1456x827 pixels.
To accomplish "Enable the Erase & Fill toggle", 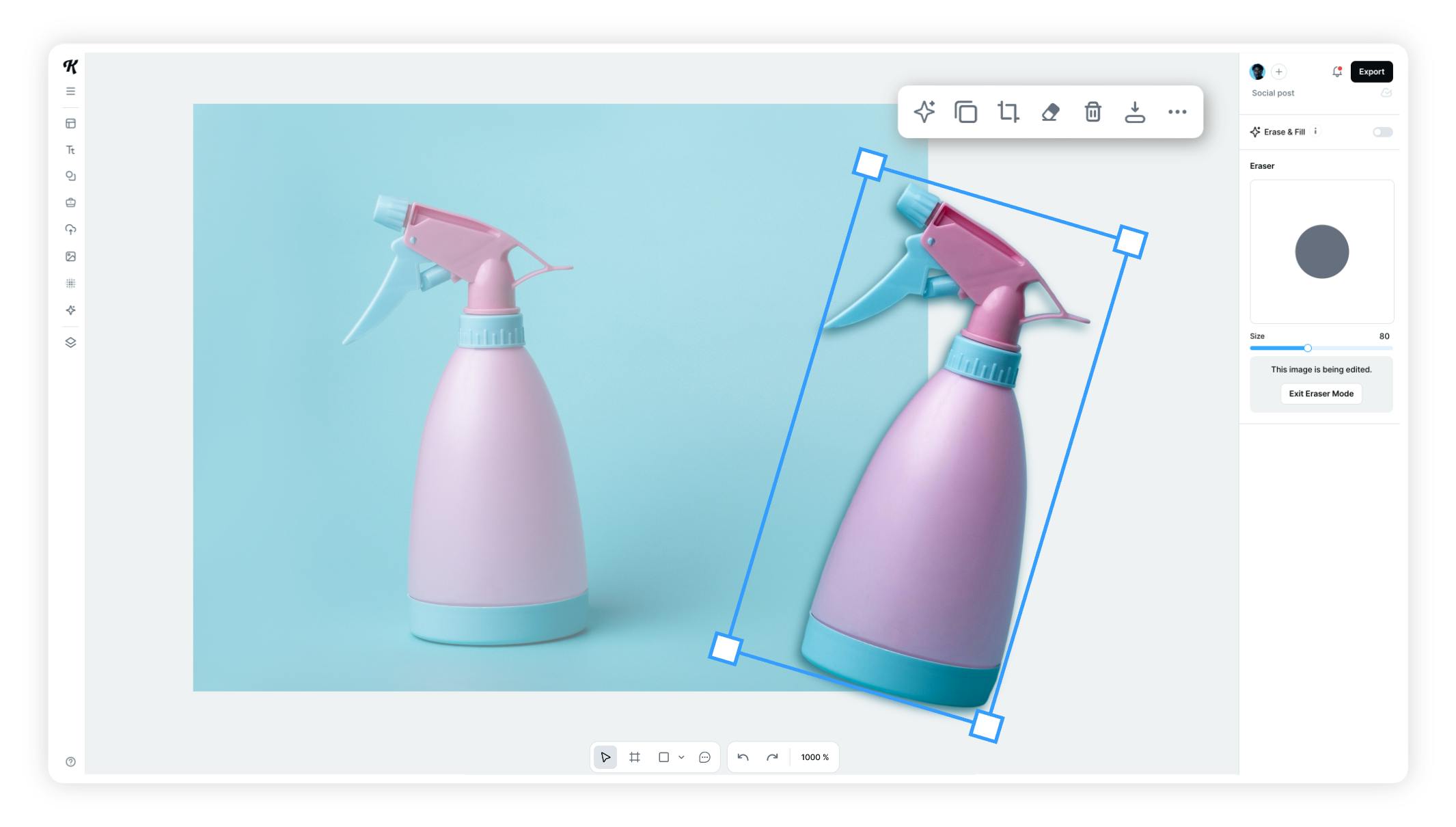I will click(x=1382, y=131).
